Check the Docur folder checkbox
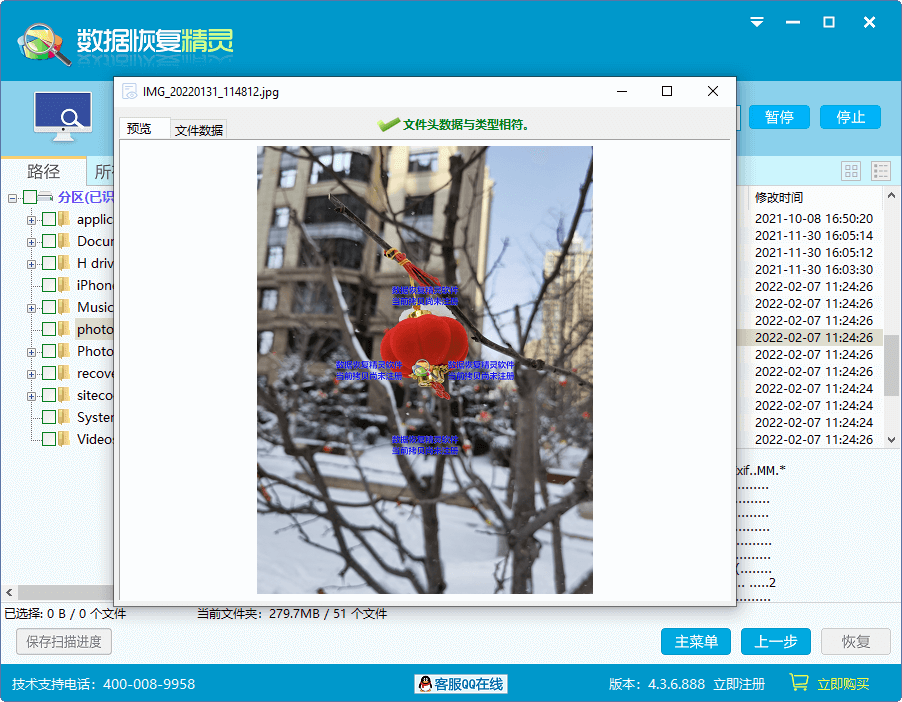Screen dimensions: 902x702 pos(49,241)
